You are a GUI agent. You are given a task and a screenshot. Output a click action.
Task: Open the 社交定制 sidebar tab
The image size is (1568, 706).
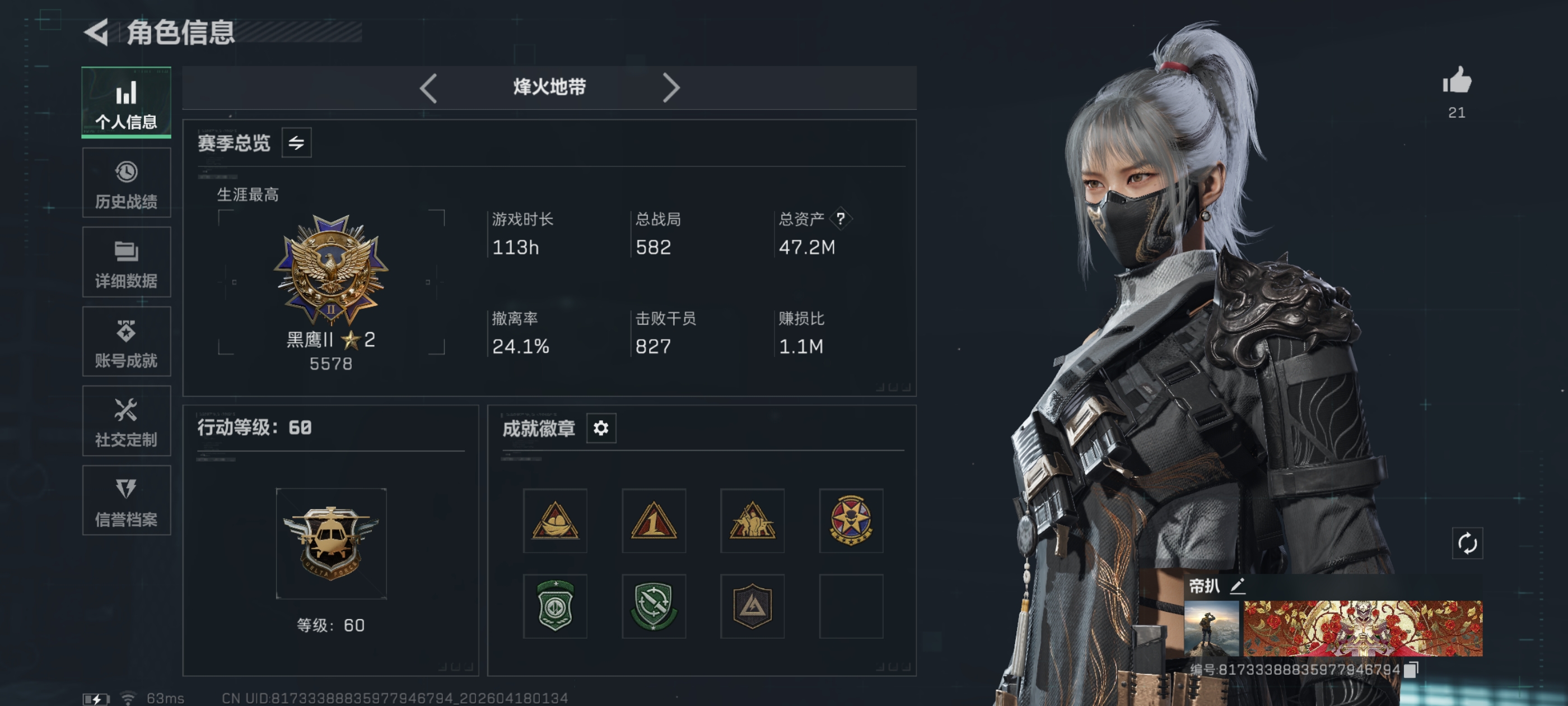click(x=127, y=421)
